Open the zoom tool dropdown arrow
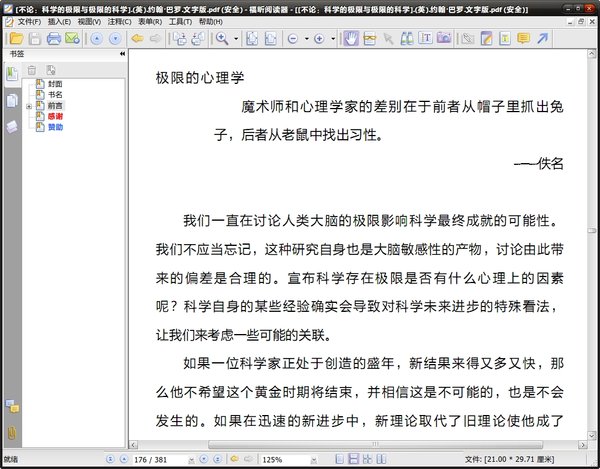The height and width of the screenshot is (469, 600). [236, 39]
